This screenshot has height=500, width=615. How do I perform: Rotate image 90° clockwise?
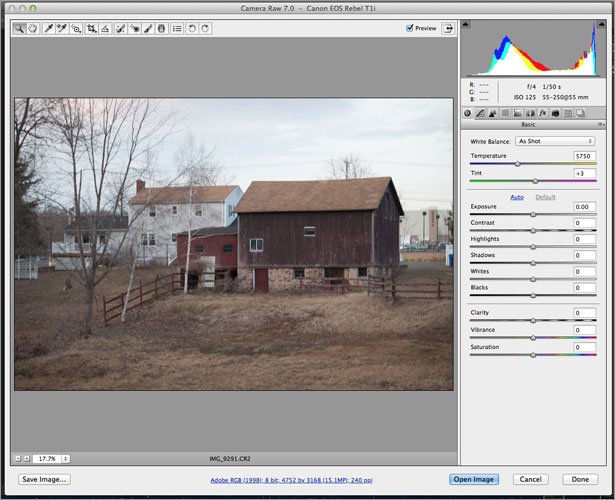tap(205, 29)
